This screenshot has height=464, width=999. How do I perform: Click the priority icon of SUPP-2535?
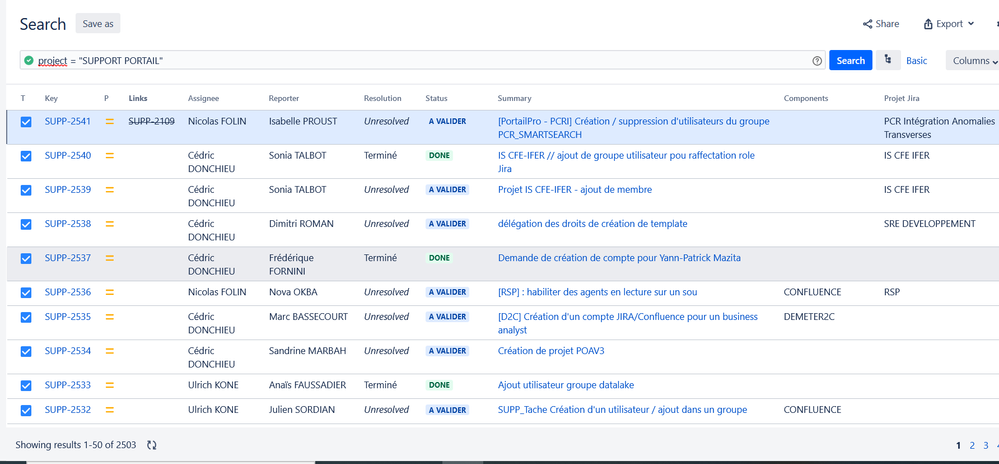[x=110, y=317]
